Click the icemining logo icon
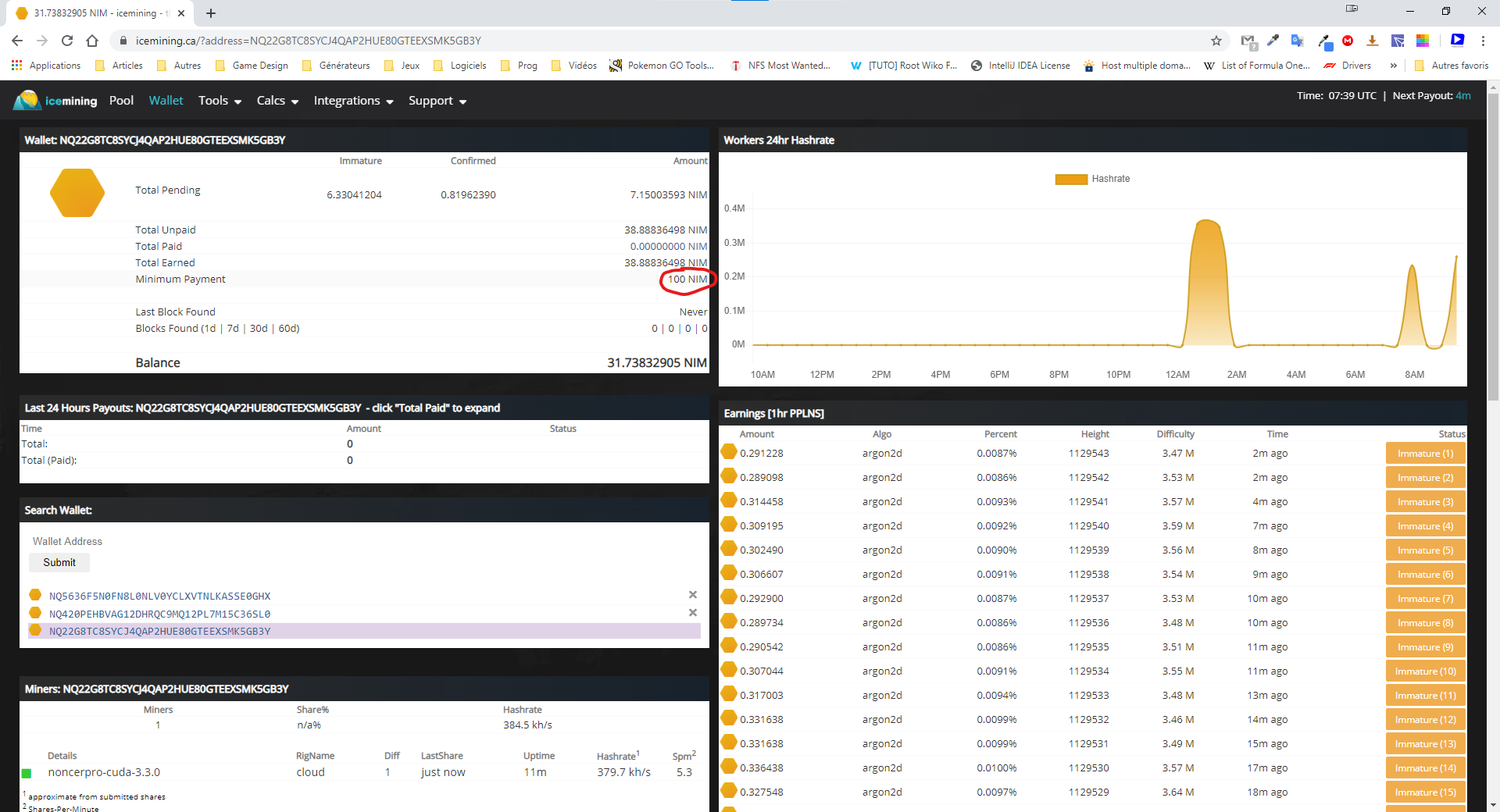This screenshot has width=1500, height=812. (27, 100)
